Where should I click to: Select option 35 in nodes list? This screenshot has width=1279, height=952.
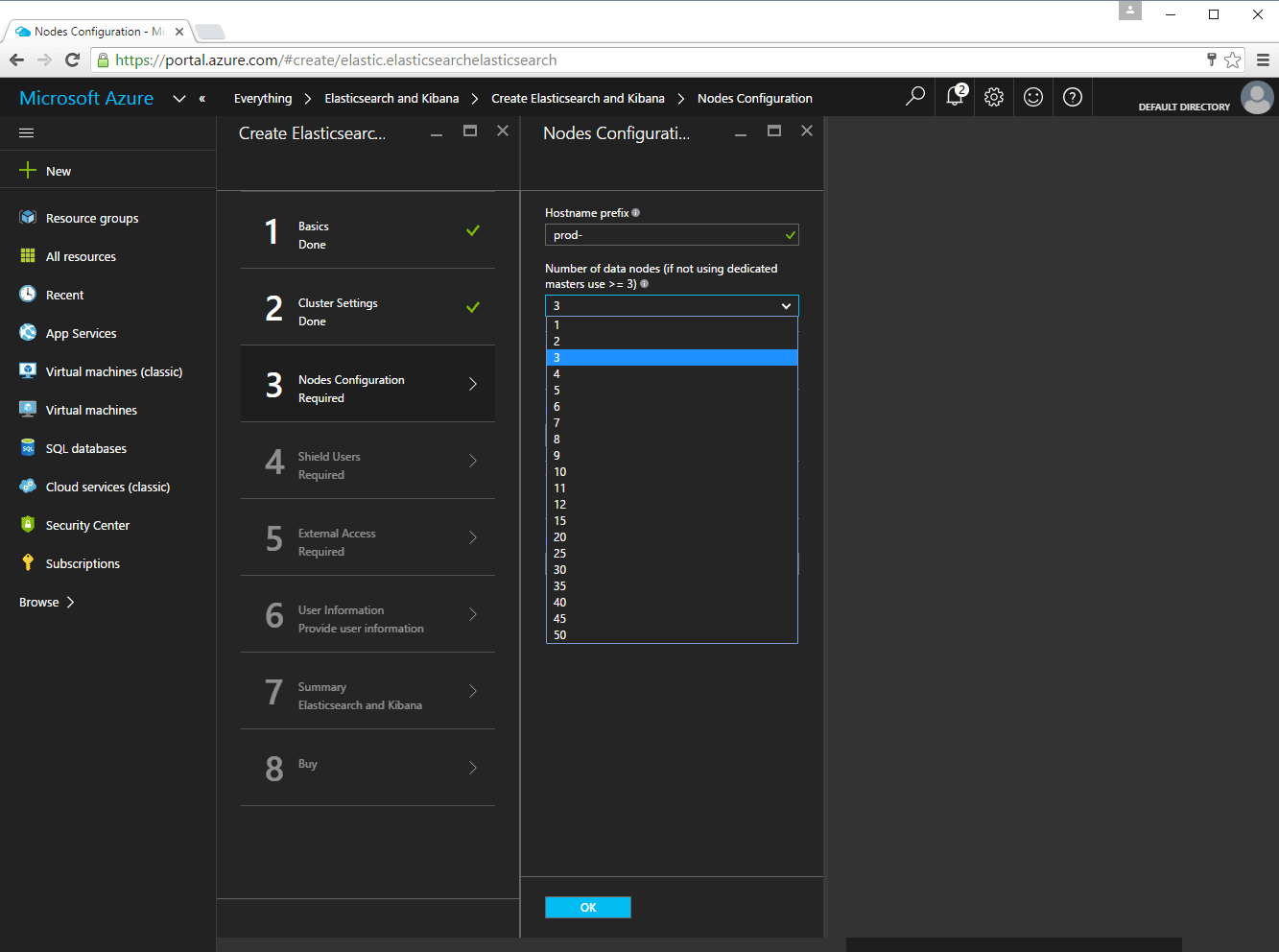[x=672, y=585]
